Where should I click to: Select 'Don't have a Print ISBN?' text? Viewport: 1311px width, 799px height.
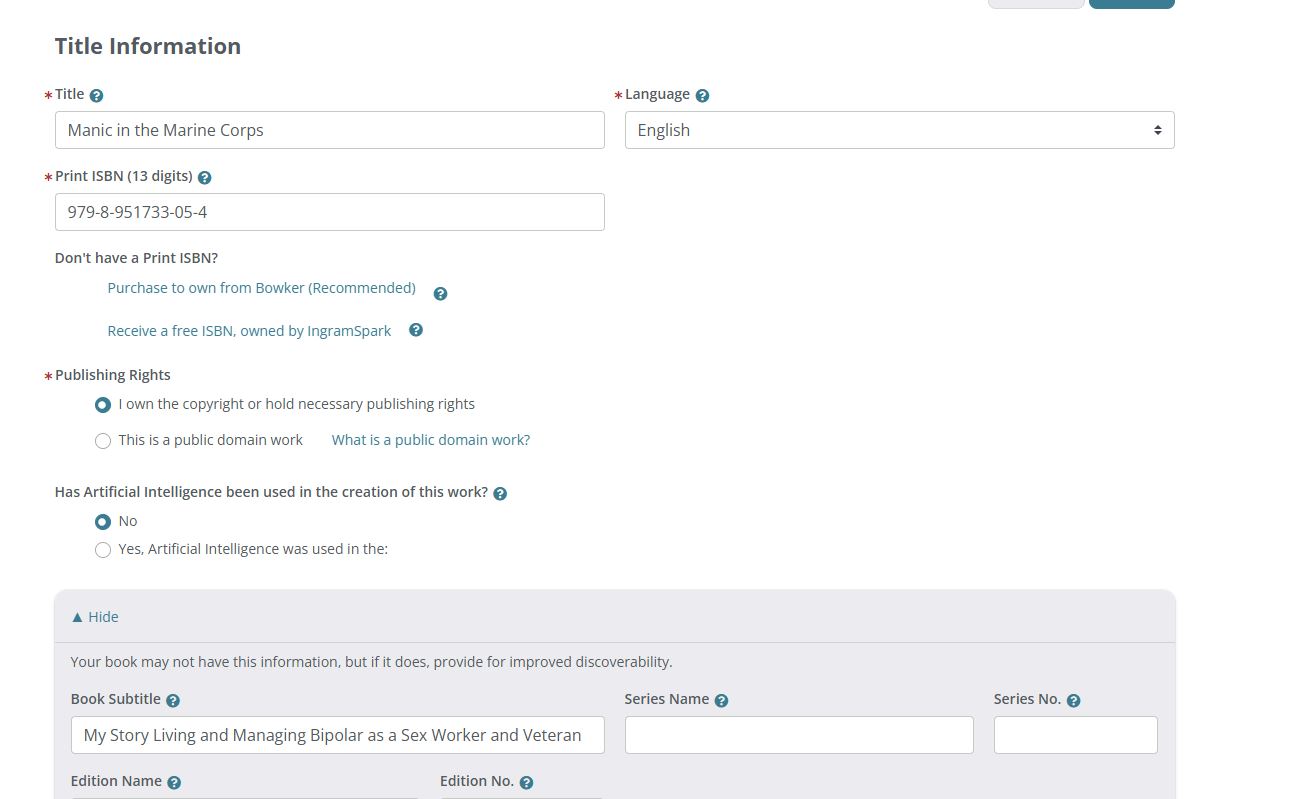(136, 258)
